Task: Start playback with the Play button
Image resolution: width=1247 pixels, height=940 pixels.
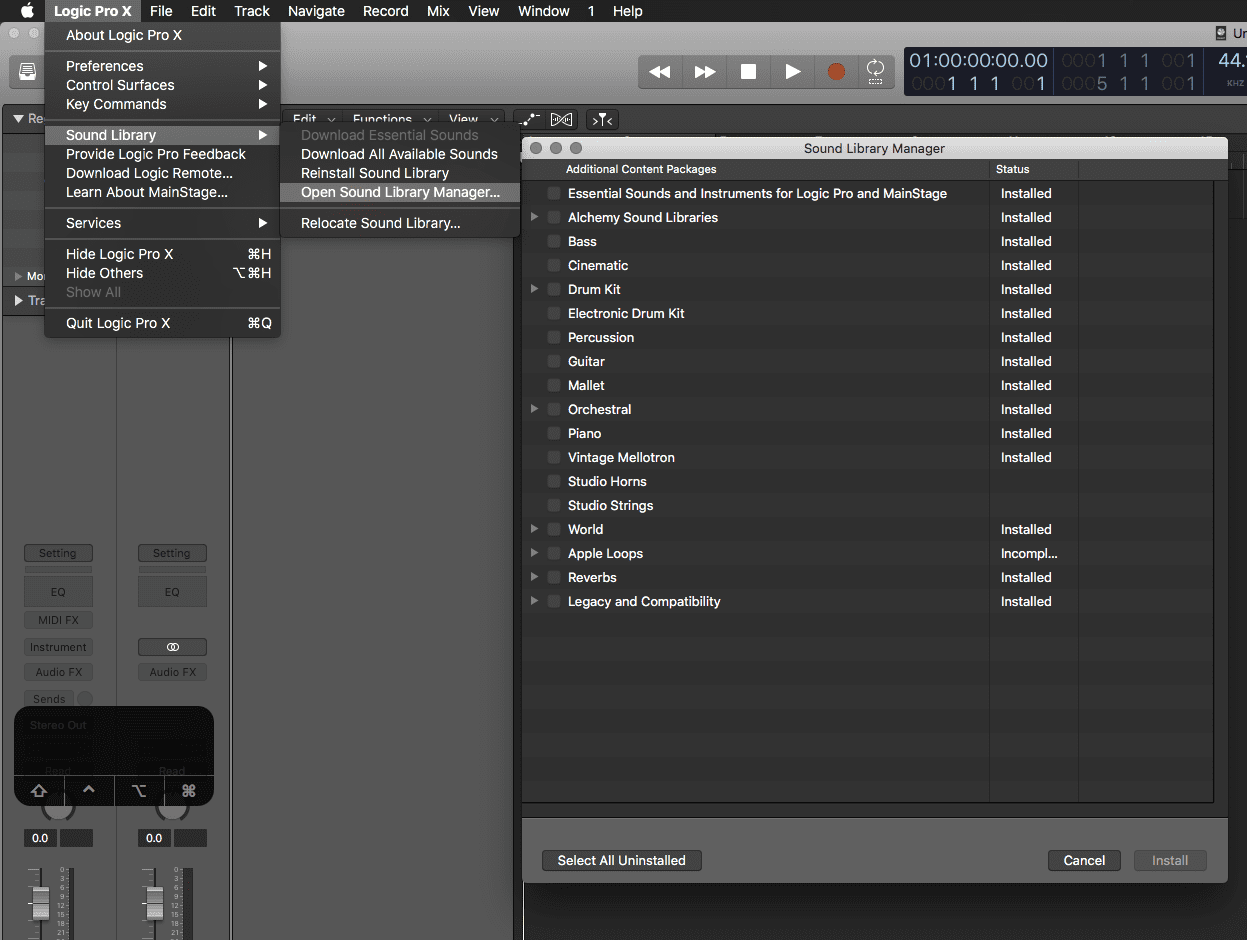Action: [x=792, y=72]
